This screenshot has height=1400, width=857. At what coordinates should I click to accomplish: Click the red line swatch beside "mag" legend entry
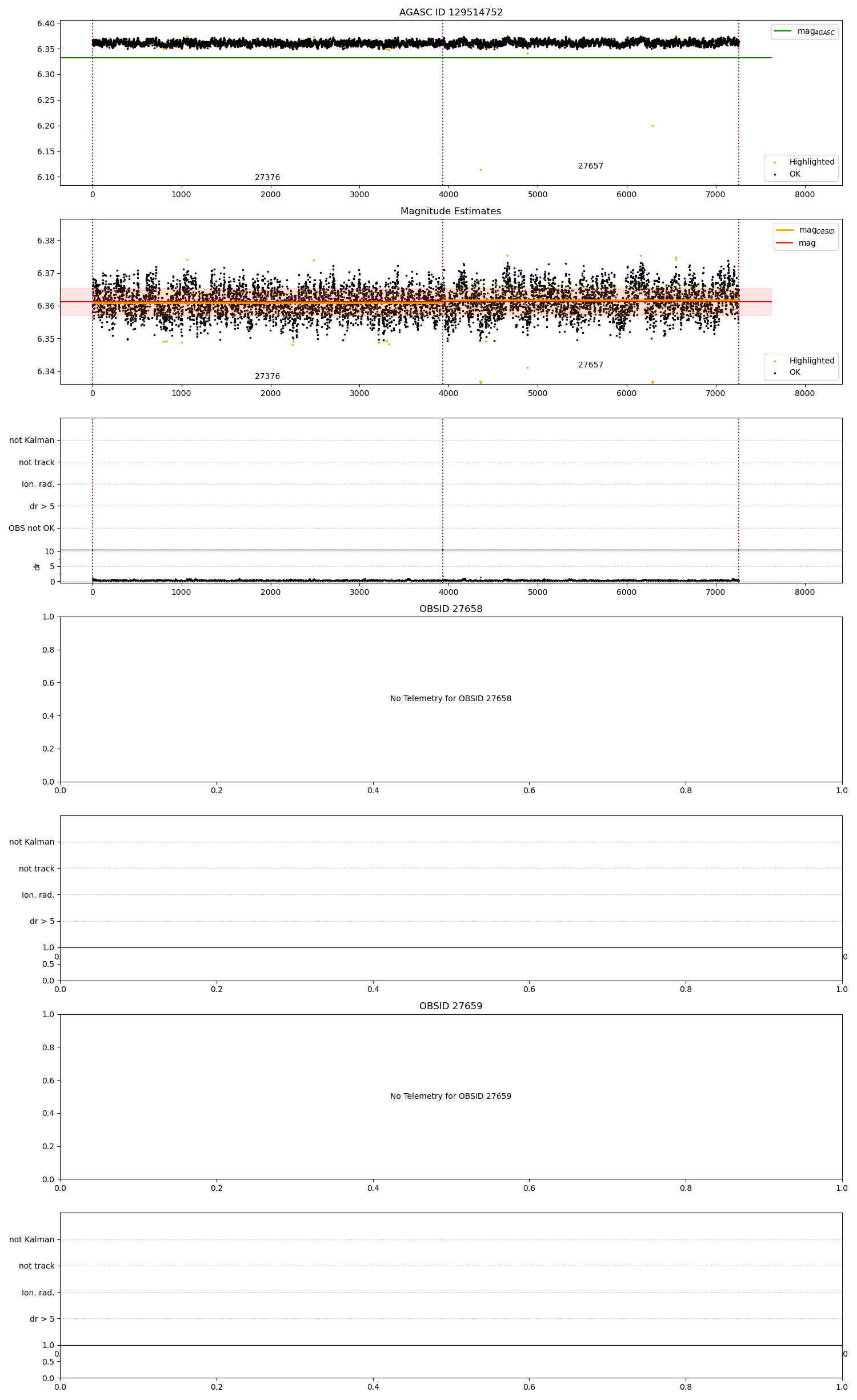784,243
